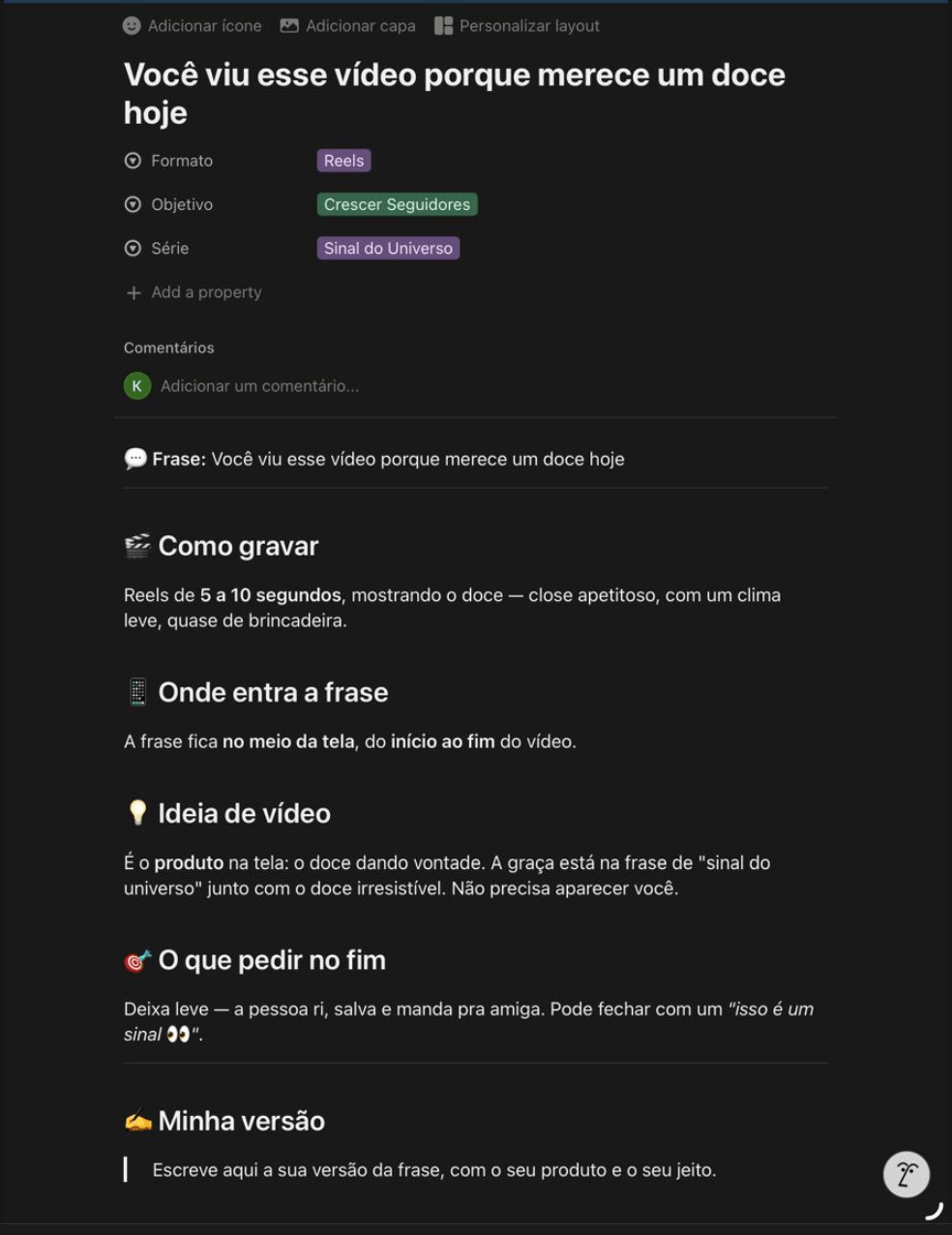The height and width of the screenshot is (1235, 952).
Task: Click the Personalizar layout grid icon
Action: [443, 26]
